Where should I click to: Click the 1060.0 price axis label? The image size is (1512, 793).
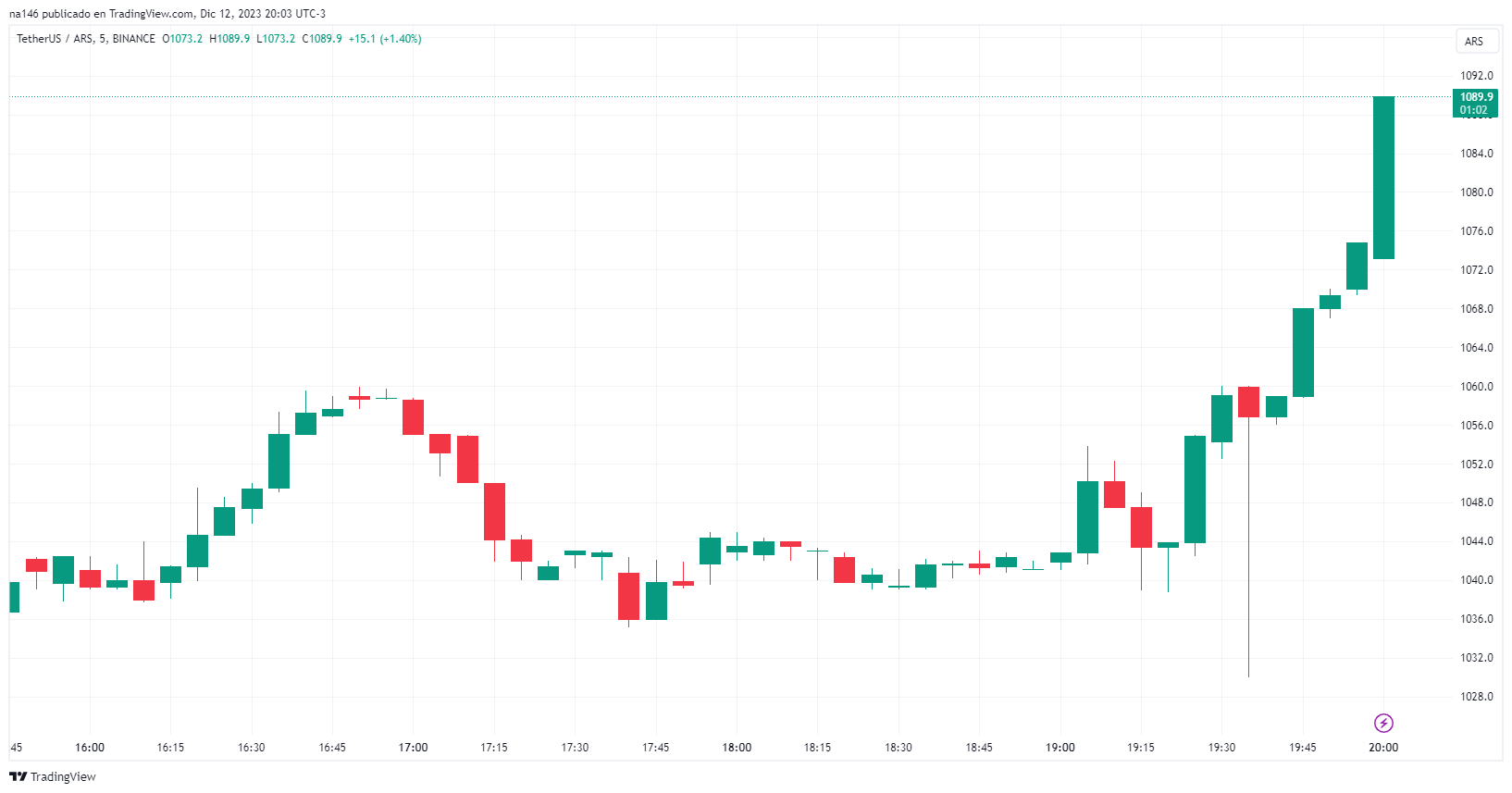coord(1477,387)
